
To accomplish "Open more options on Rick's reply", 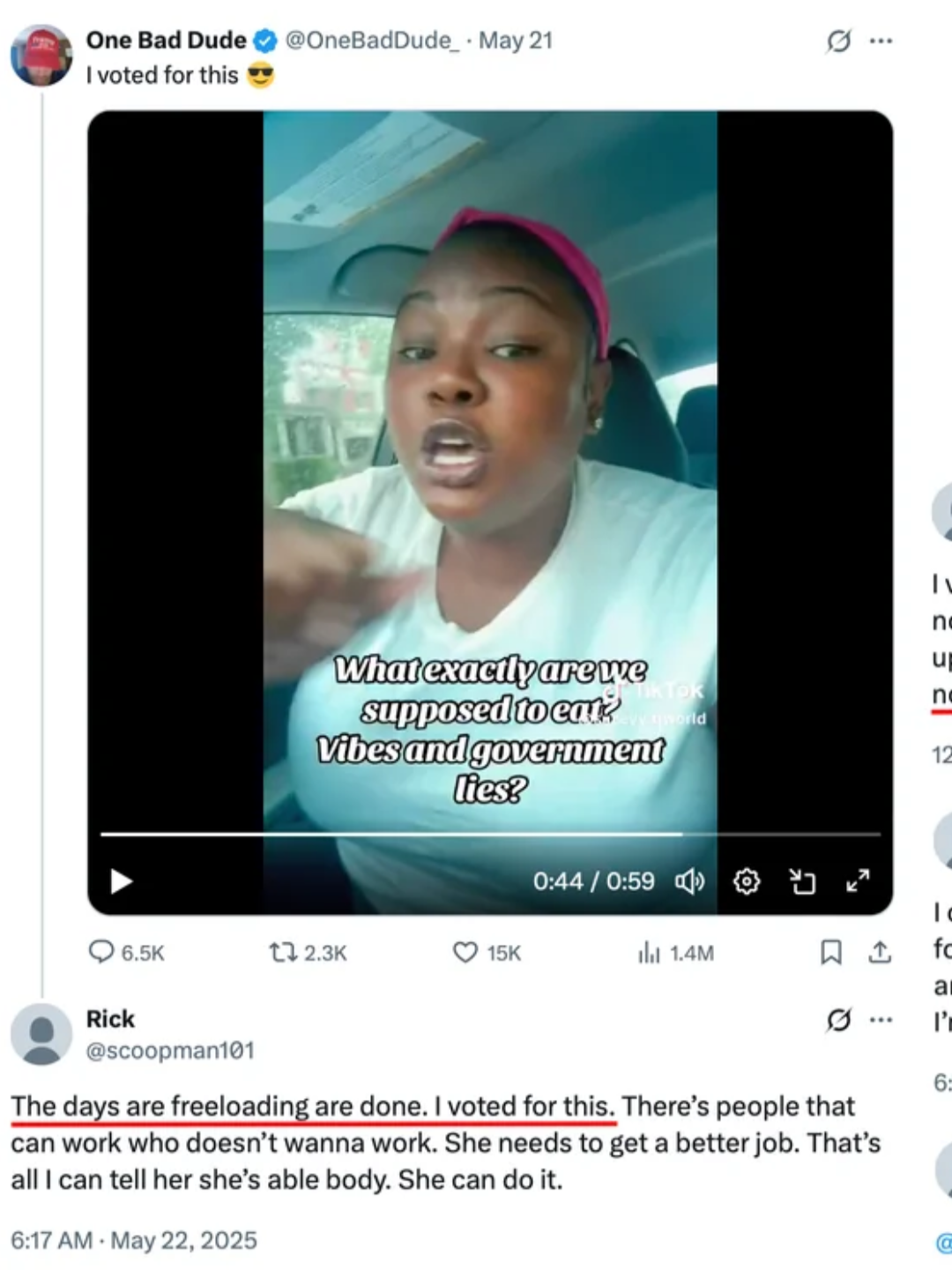I will [x=881, y=1020].
